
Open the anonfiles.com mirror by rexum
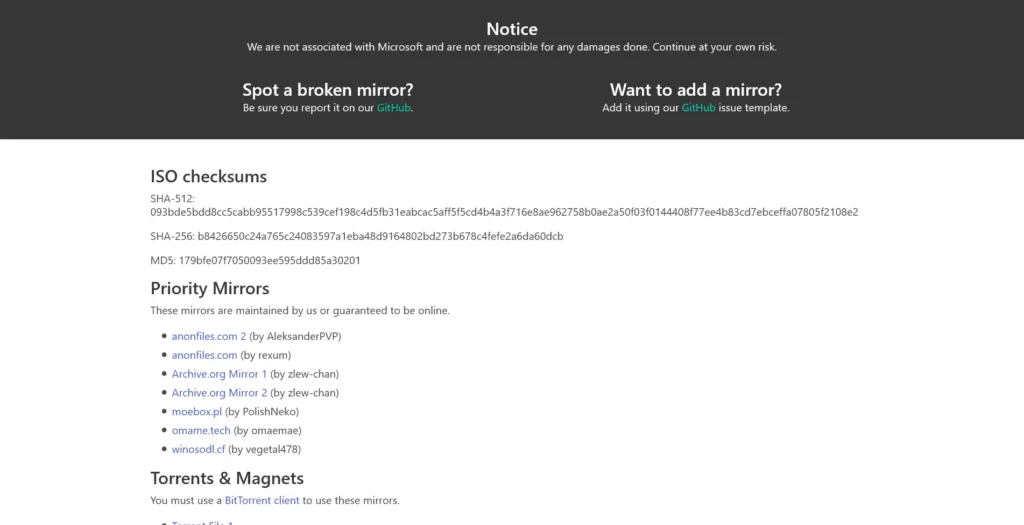click(x=204, y=355)
